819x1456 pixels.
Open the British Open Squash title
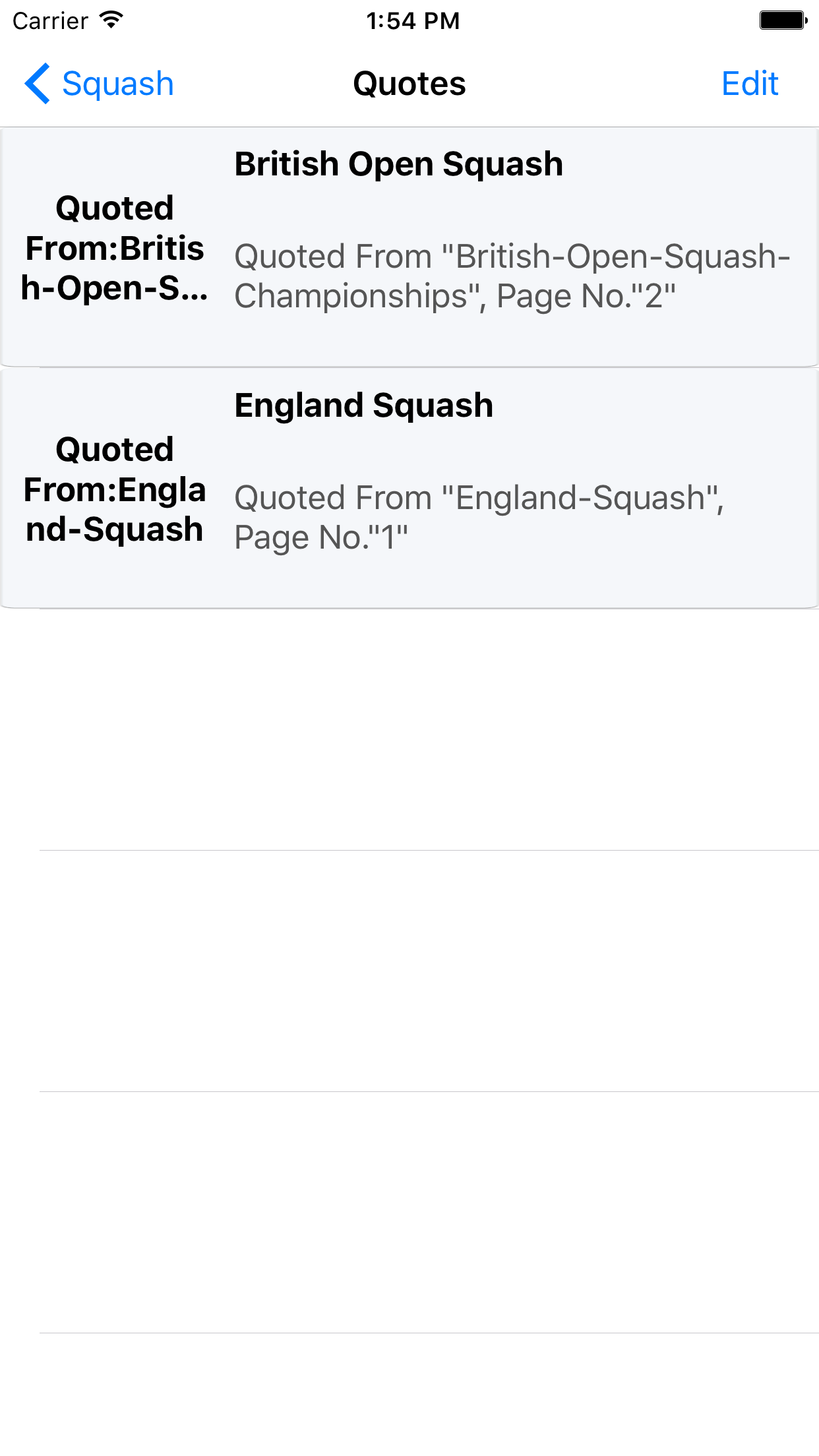[x=398, y=164]
